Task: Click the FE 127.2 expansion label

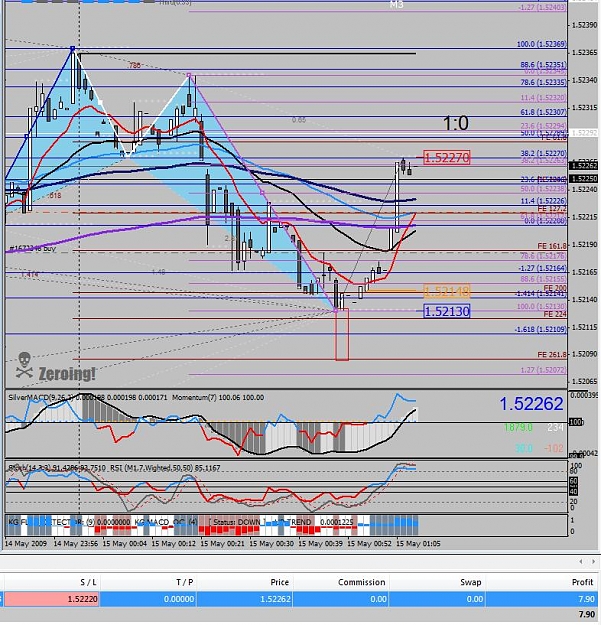Action: pos(552,208)
